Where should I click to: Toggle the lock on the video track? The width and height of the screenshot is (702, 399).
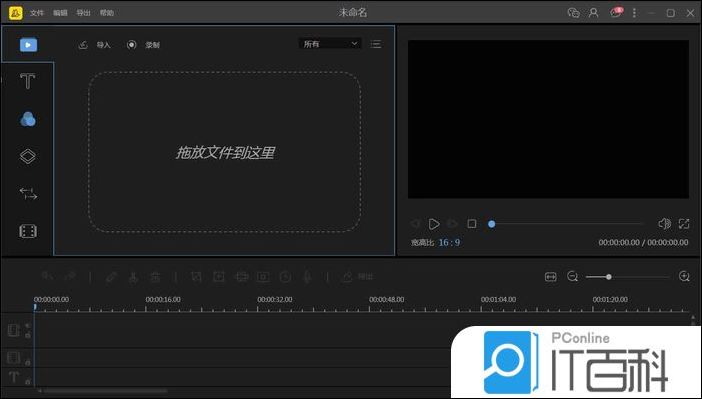[x=28, y=335]
